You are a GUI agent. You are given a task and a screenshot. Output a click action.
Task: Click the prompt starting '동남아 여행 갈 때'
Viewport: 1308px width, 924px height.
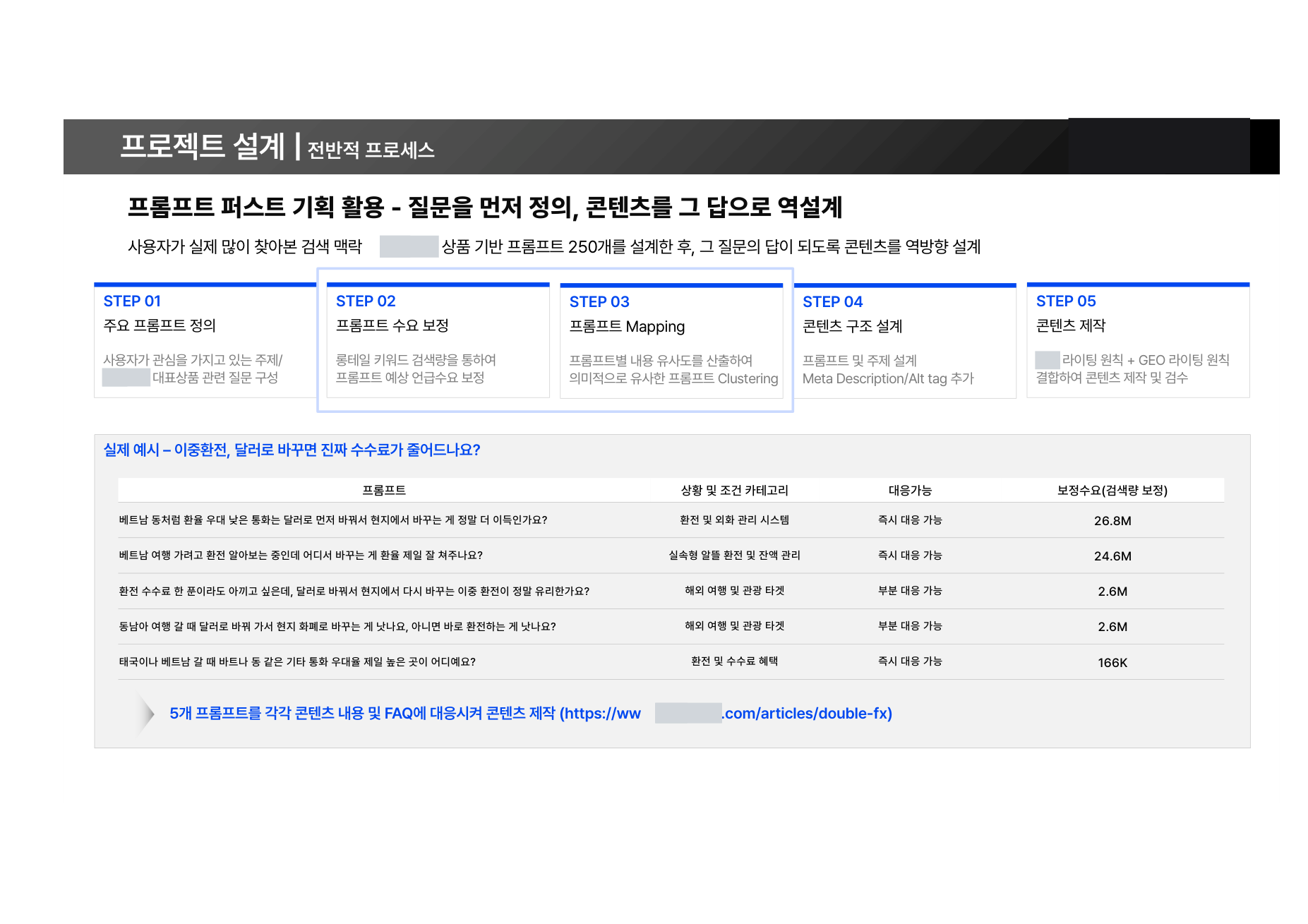pyautogui.click(x=337, y=627)
